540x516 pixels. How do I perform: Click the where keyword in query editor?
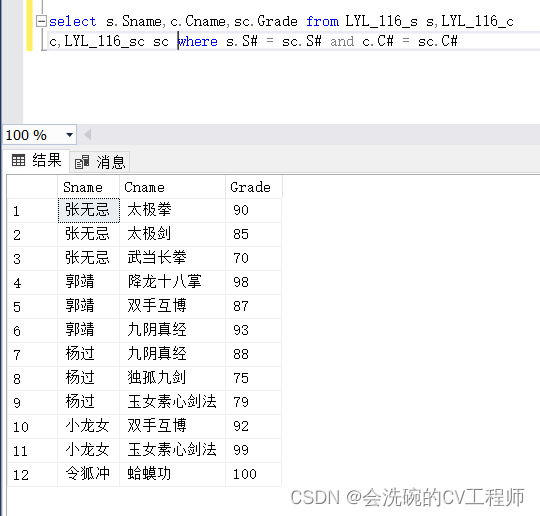click(x=198, y=42)
